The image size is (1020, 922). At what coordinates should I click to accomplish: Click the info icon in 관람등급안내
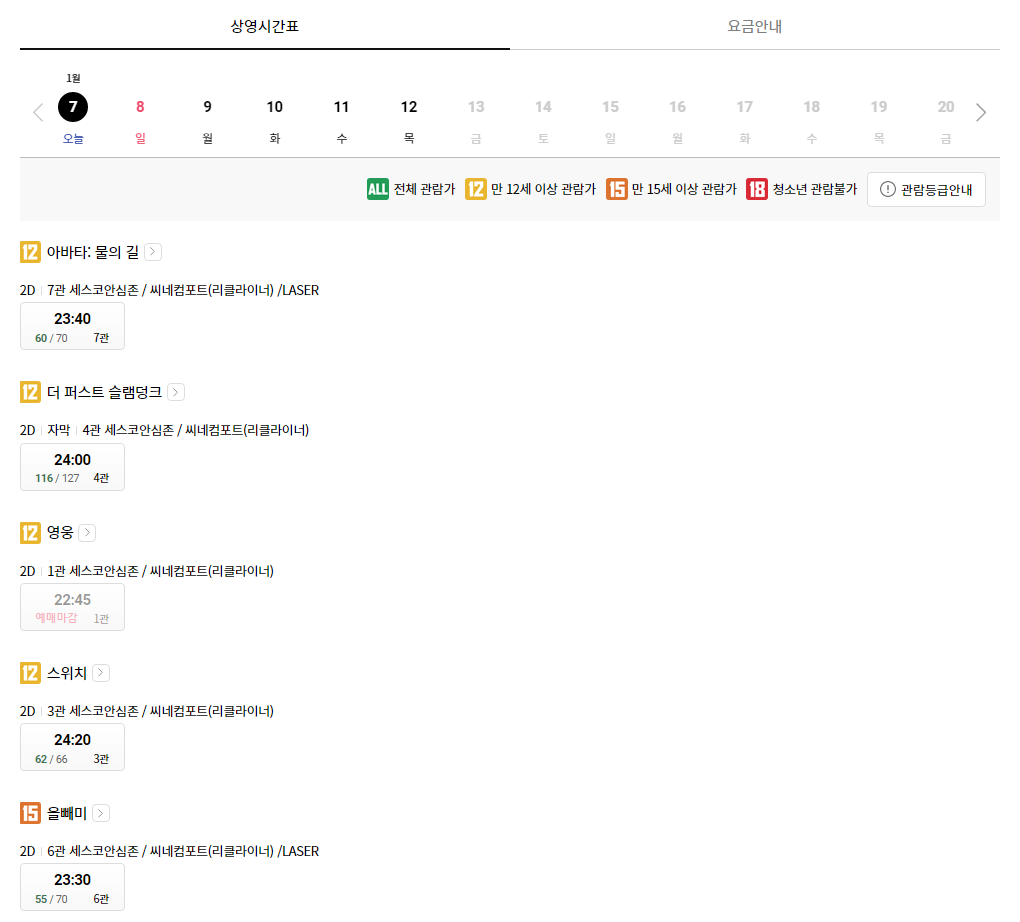pos(887,189)
